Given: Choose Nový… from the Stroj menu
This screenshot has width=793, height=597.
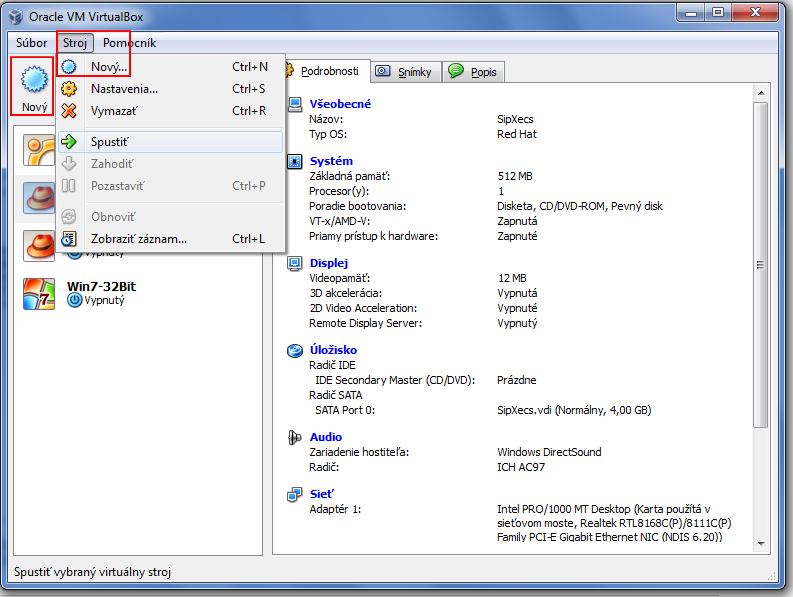Looking at the screenshot, I should pos(170,67).
